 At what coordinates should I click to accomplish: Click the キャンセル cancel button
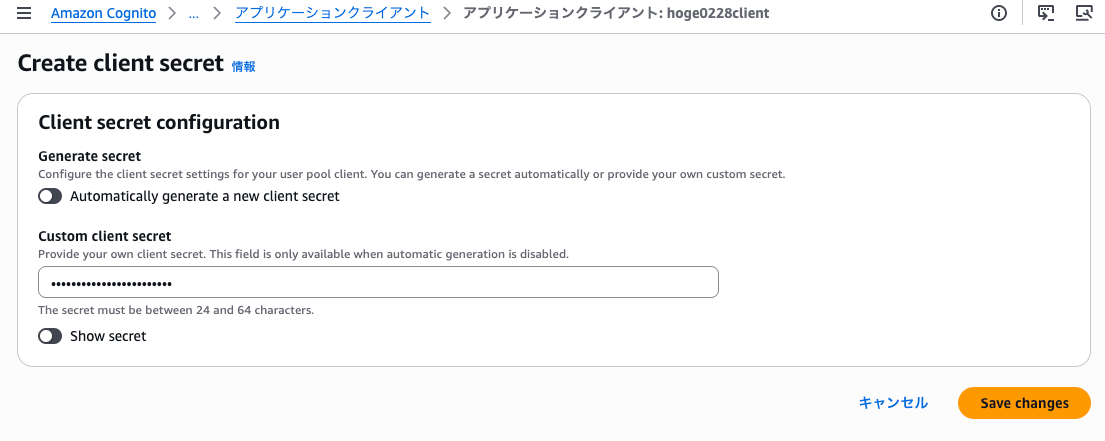coord(893,403)
